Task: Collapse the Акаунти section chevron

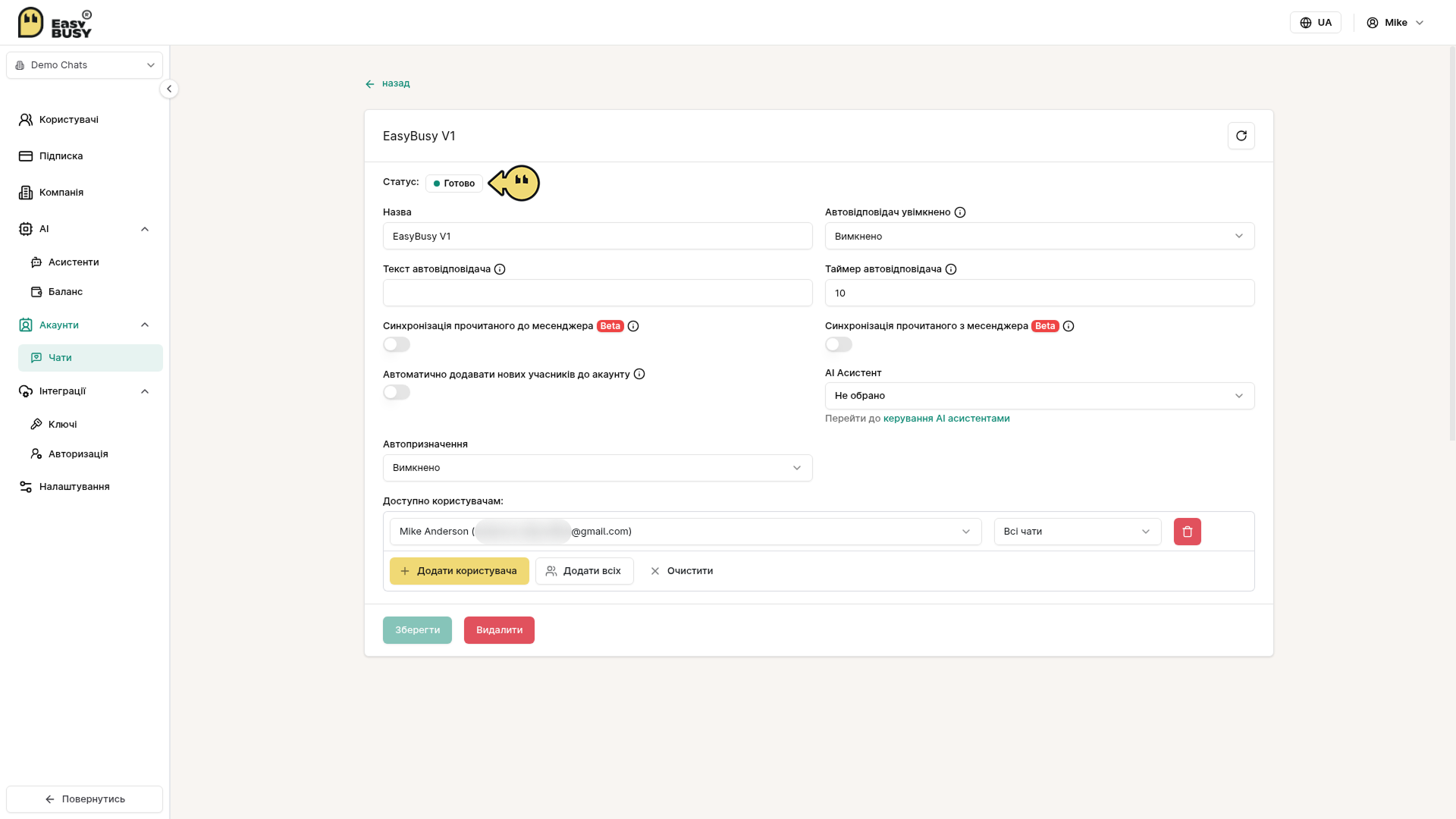Action: pos(145,325)
